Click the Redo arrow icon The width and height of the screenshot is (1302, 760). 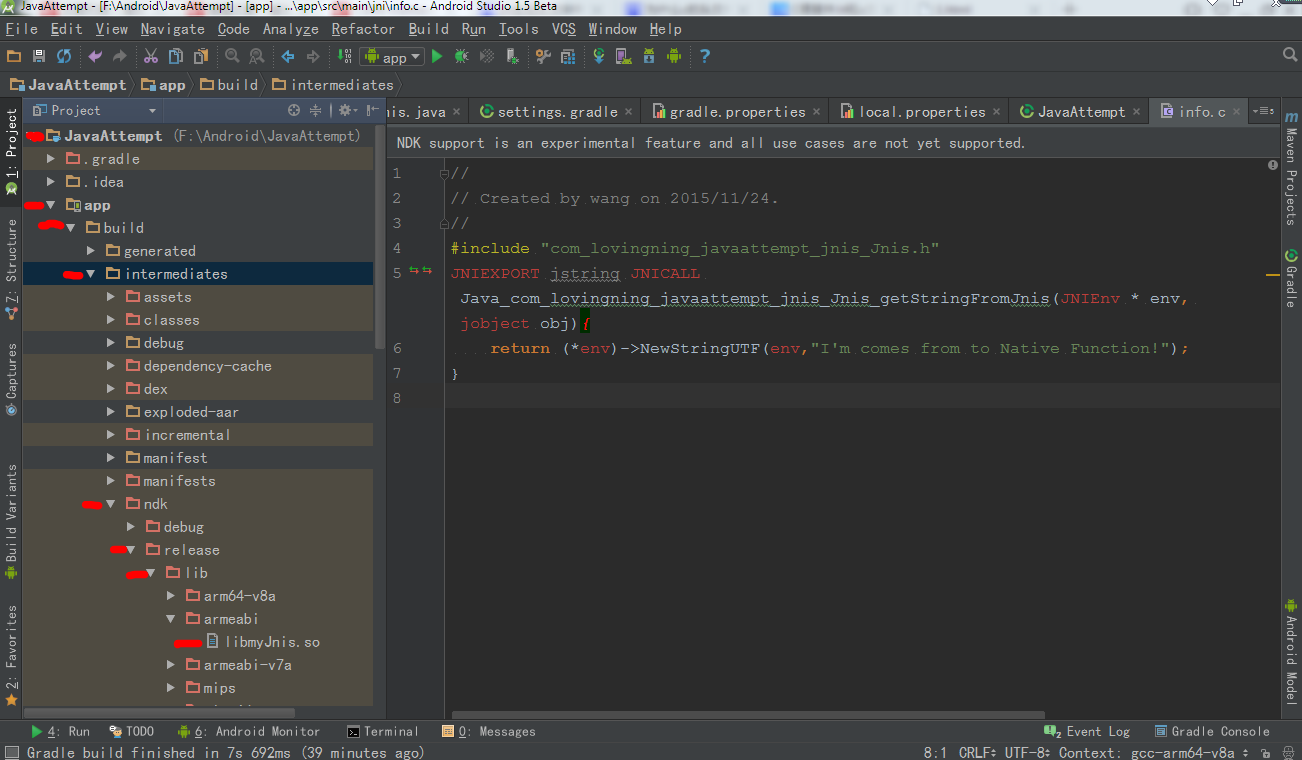tap(120, 57)
